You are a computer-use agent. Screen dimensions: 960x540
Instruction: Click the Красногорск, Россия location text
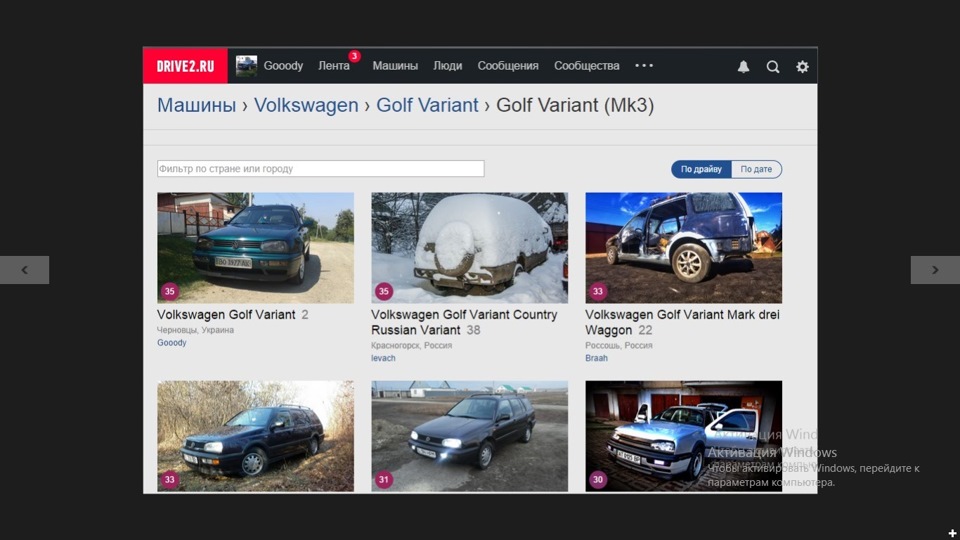(411, 345)
